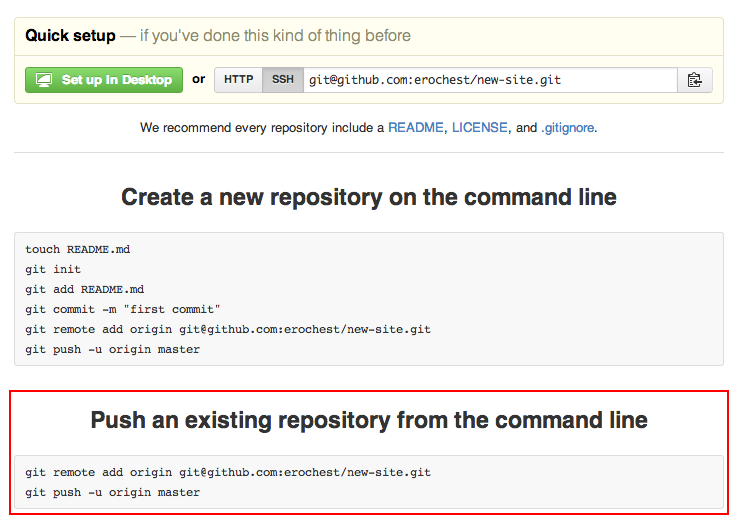Open the .gitignore link

[568, 128]
